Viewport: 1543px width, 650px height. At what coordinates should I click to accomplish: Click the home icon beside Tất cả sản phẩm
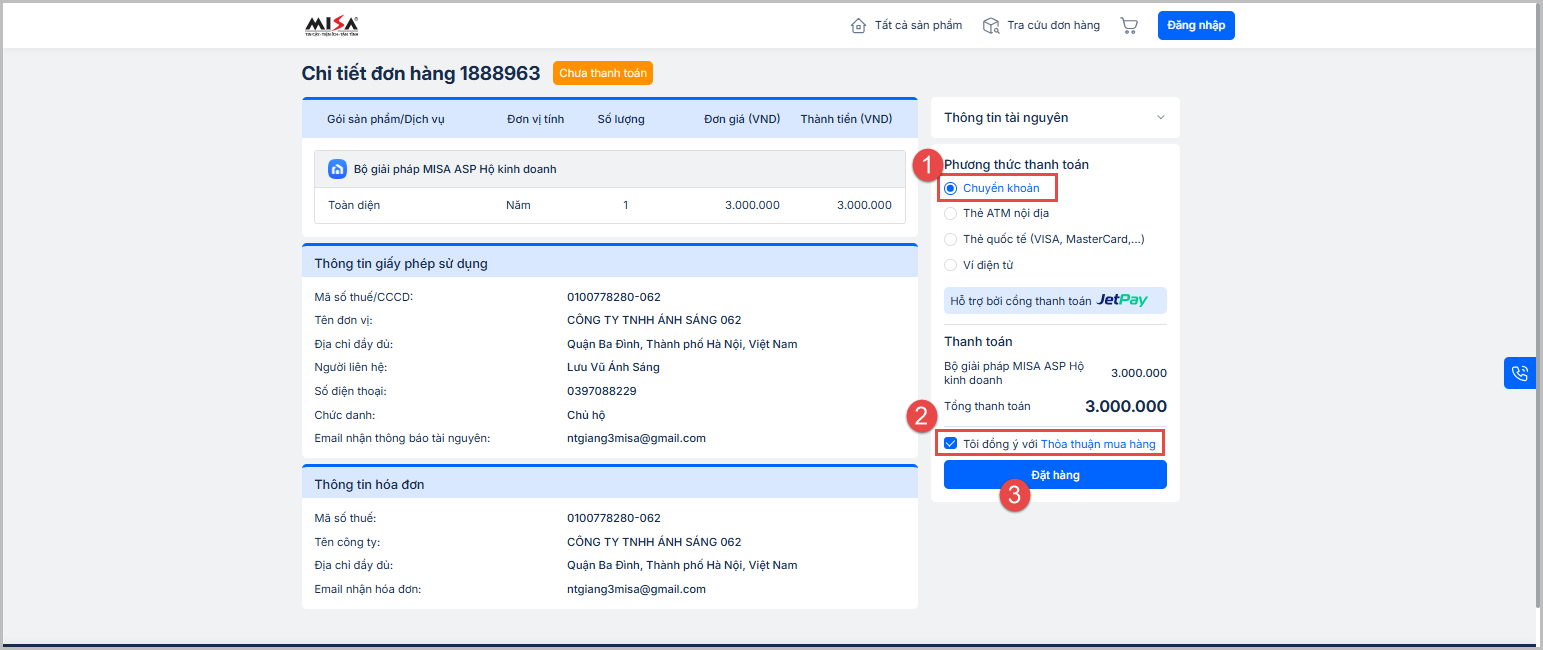click(858, 26)
